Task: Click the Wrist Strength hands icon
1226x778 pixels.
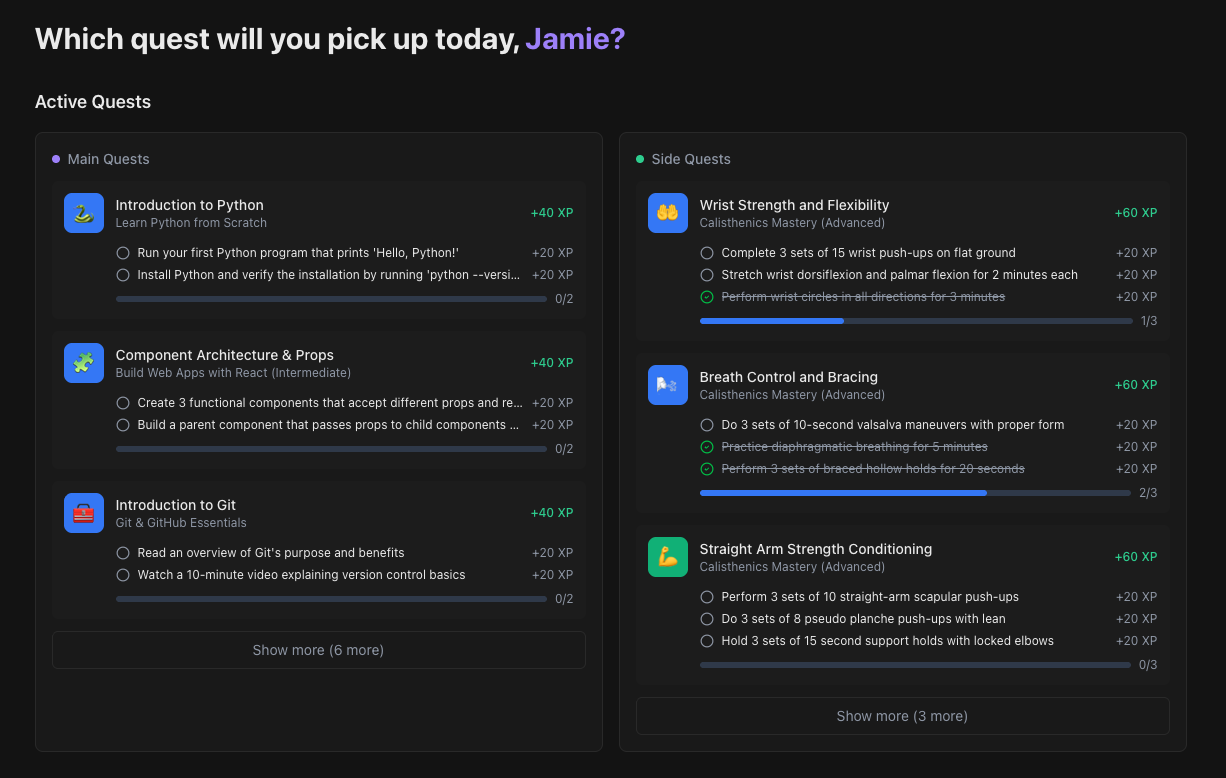Action: coord(668,213)
